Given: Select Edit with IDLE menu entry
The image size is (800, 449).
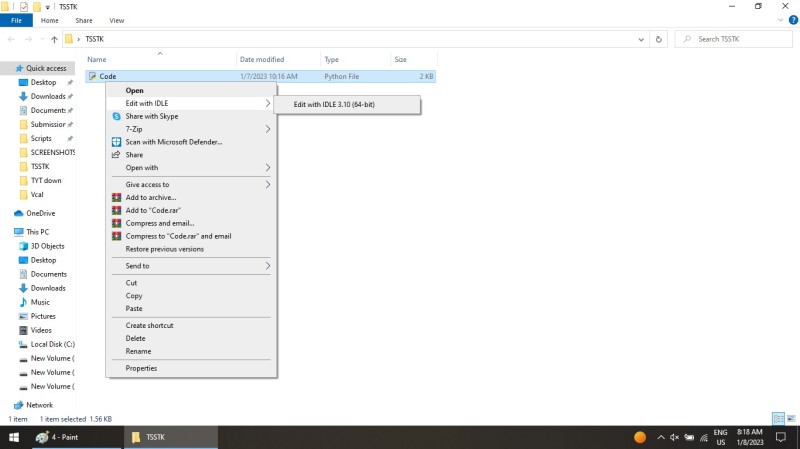Looking at the screenshot, I should (x=191, y=103).
